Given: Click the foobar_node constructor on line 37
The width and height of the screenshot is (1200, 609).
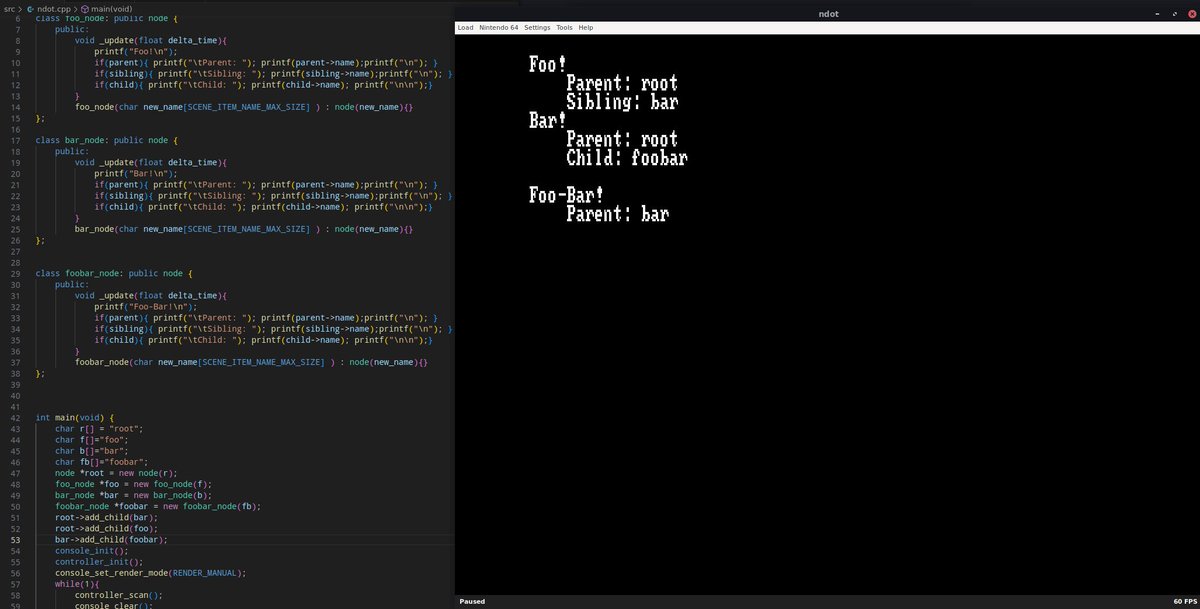Looking at the screenshot, I should click(x=250, y=362).
